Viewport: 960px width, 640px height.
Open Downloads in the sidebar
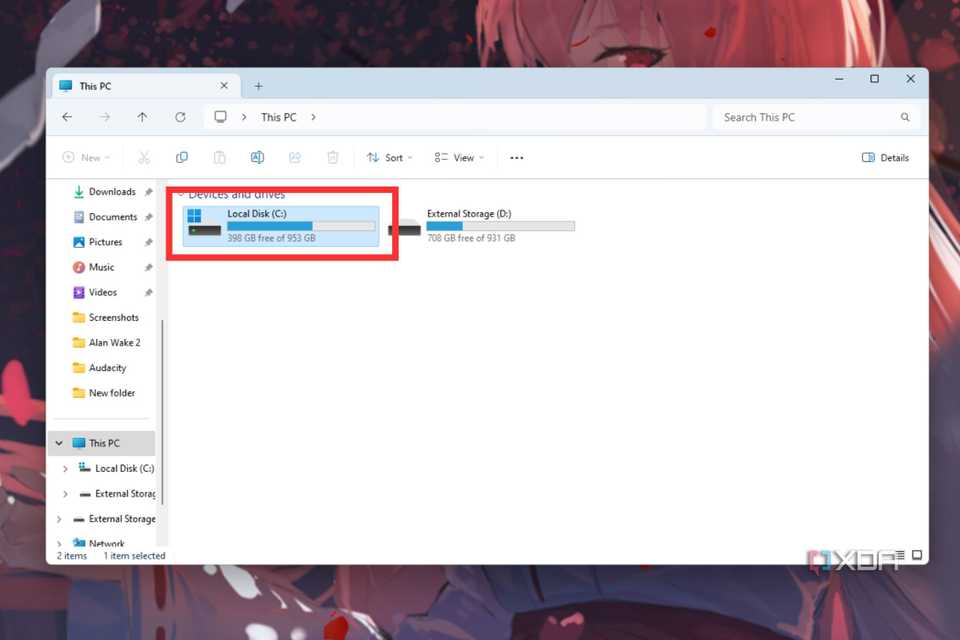[x=112, y=192]
